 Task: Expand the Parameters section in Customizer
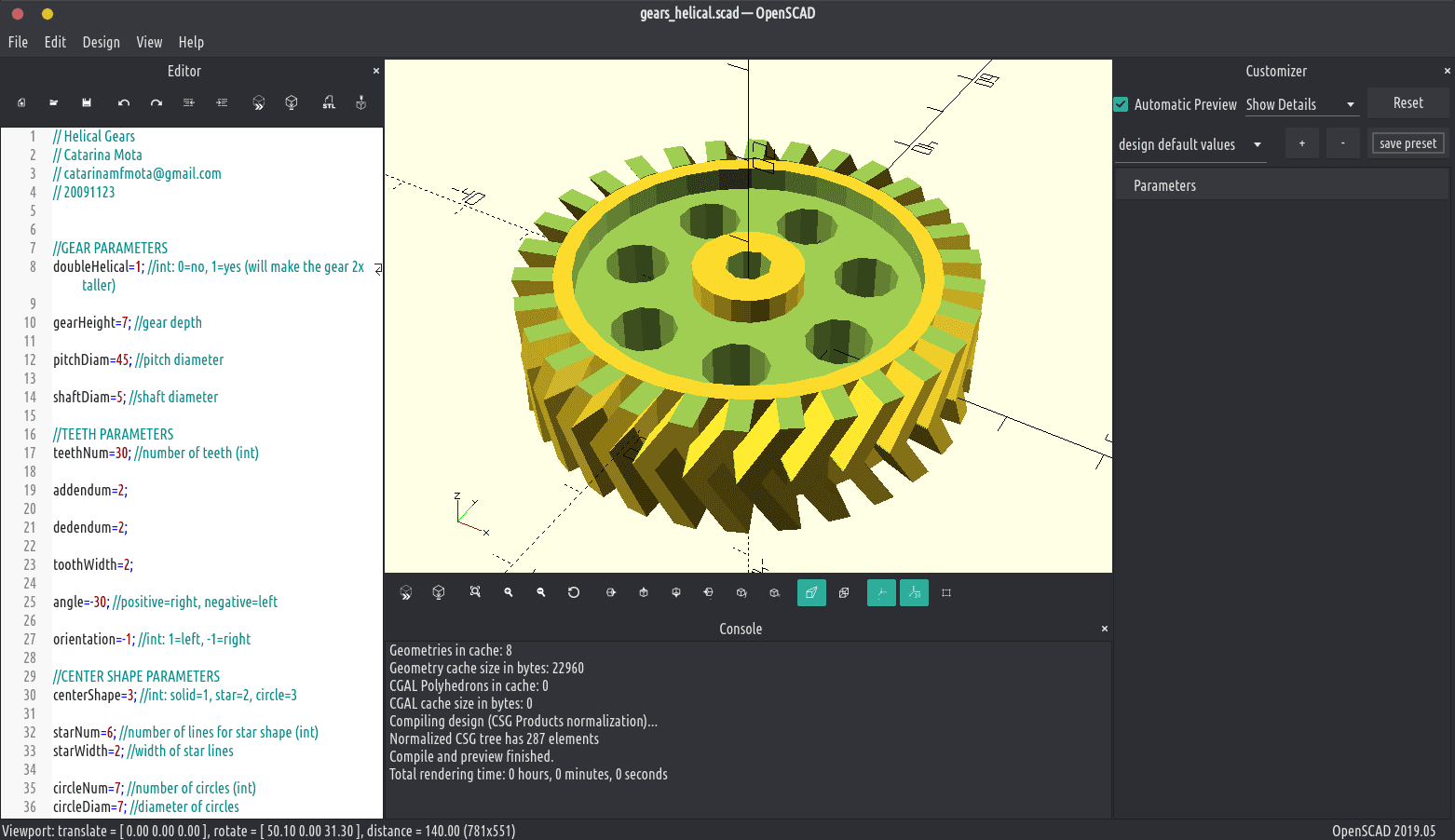[1163, 185]
